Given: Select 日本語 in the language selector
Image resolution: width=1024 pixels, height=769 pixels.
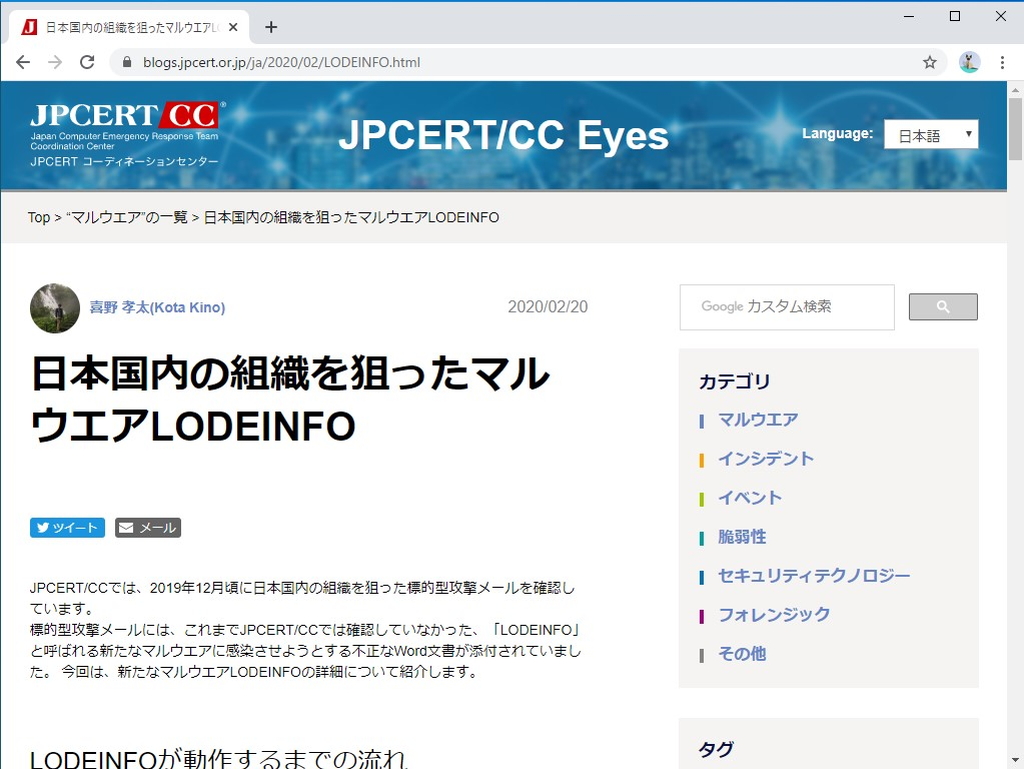Looking at the screenshot, I should (x=922, y=134).
